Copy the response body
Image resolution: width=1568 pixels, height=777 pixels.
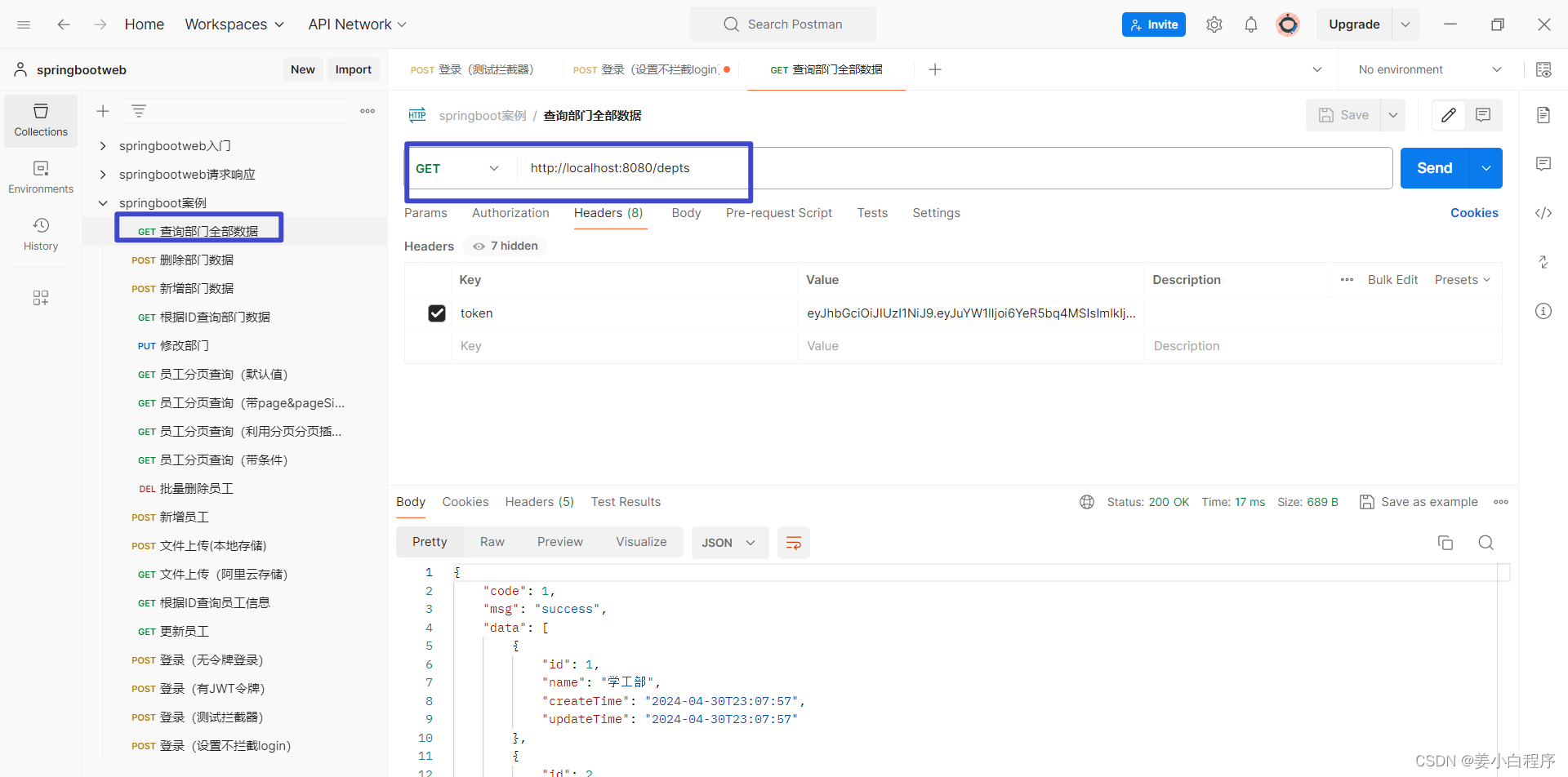point(1445,542)
